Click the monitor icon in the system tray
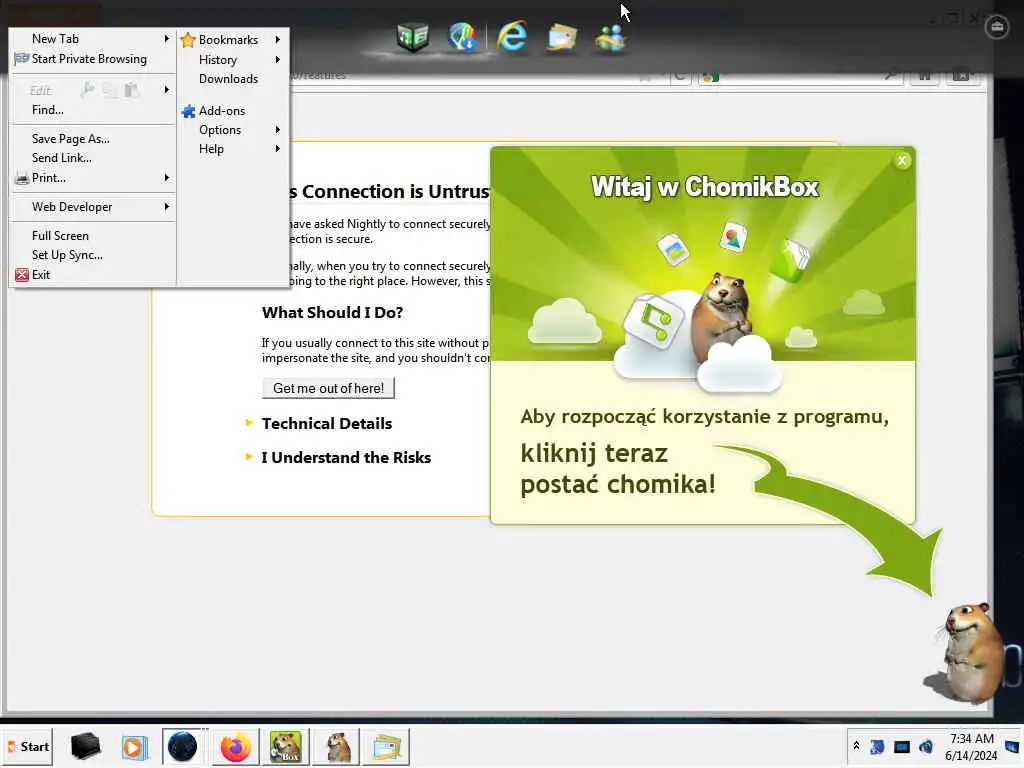This screenshot has height=768, width=1024. point(902,746)
